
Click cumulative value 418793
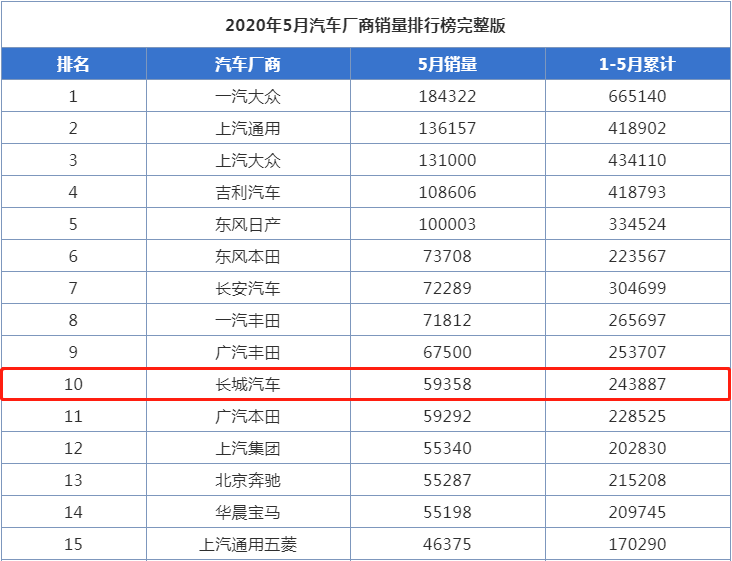click(637, 192)
